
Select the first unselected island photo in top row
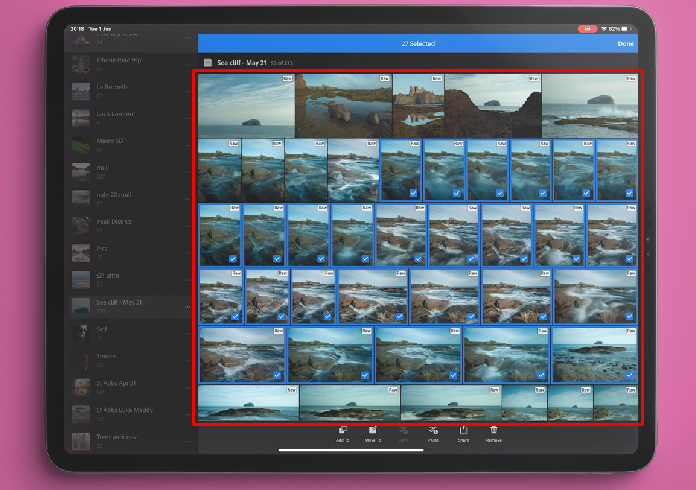click(245, 105)
